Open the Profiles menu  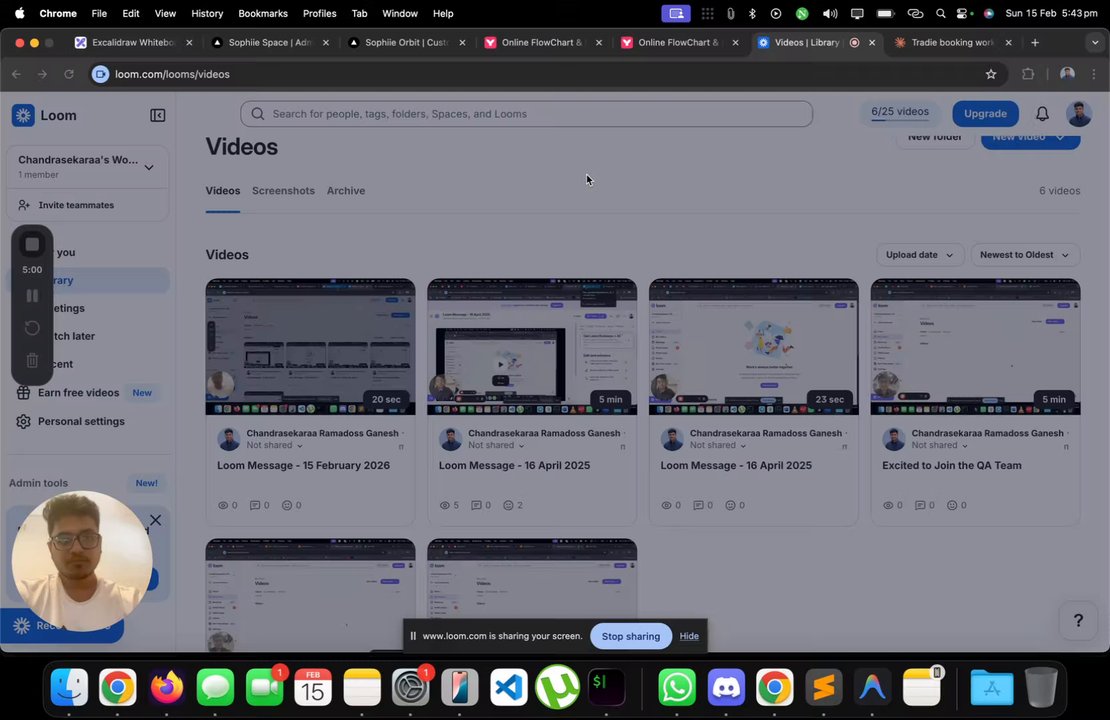pyautogui.click(x=319, y=13)
